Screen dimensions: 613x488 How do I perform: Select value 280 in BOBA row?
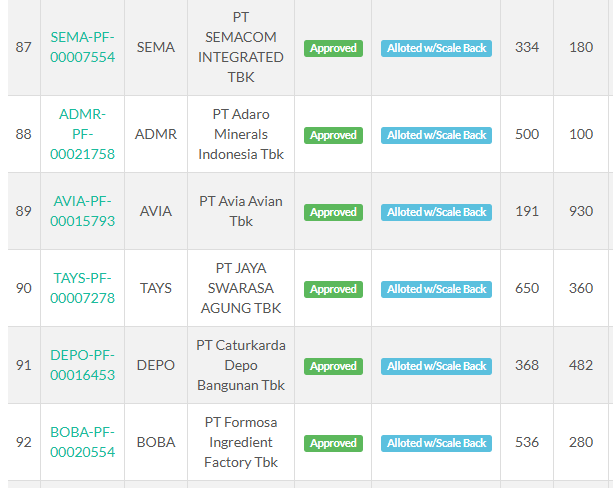pos(581,442)
